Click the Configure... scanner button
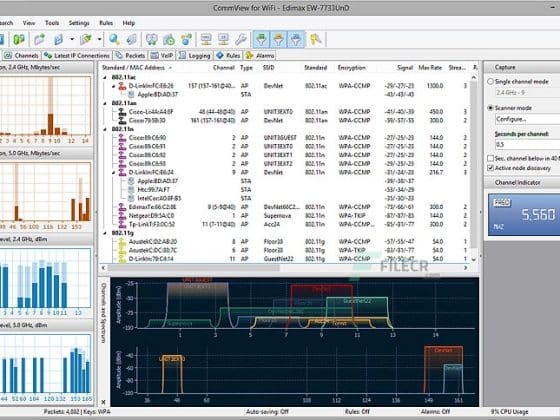Viewport: 560px width, 420px height. 528,119
